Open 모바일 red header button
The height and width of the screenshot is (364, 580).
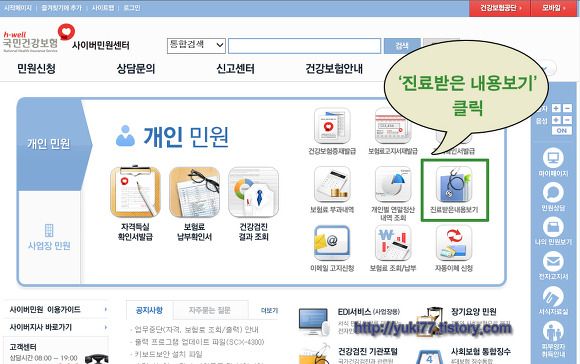click(553, 8)
